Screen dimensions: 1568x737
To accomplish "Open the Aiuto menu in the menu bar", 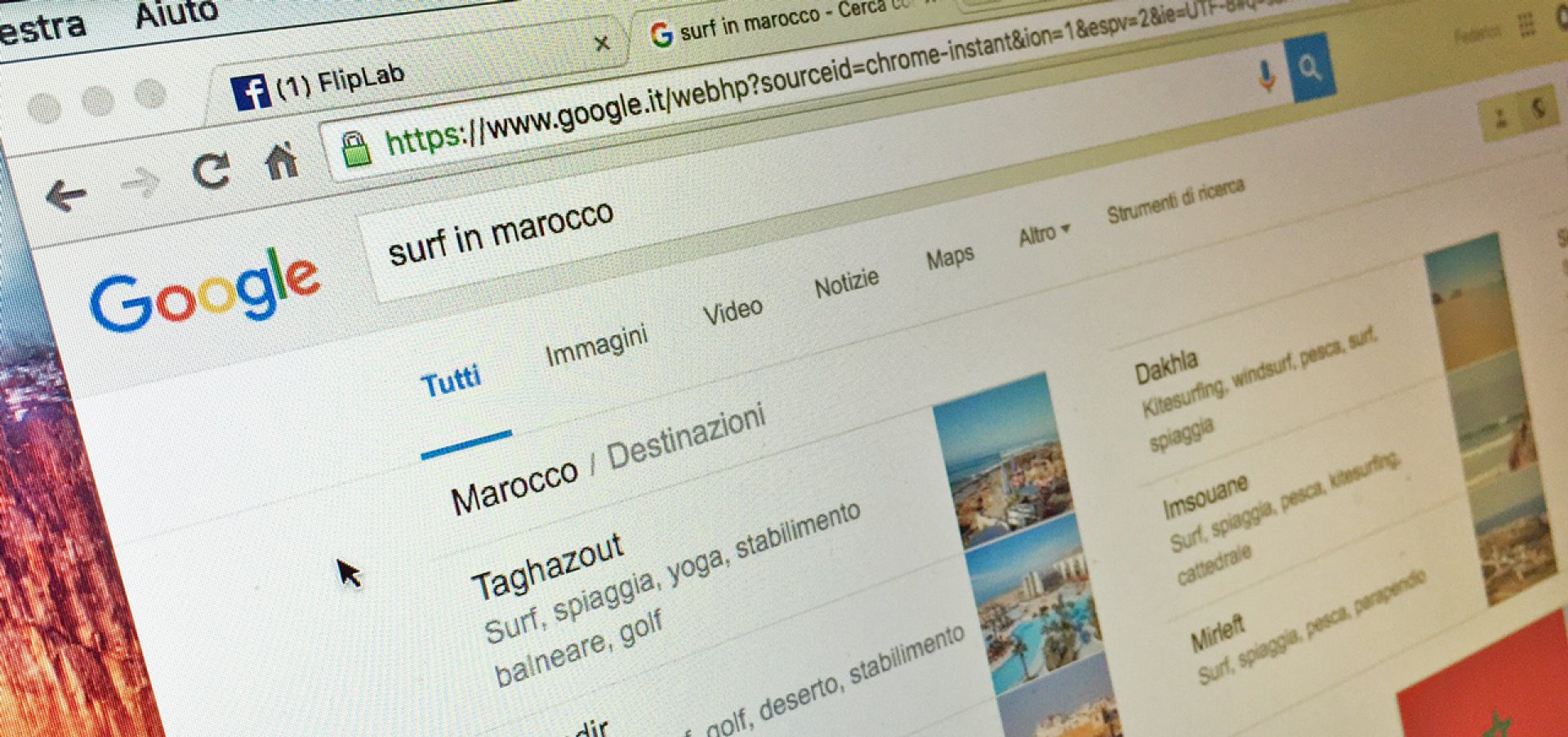I will (x=176, y=12).
